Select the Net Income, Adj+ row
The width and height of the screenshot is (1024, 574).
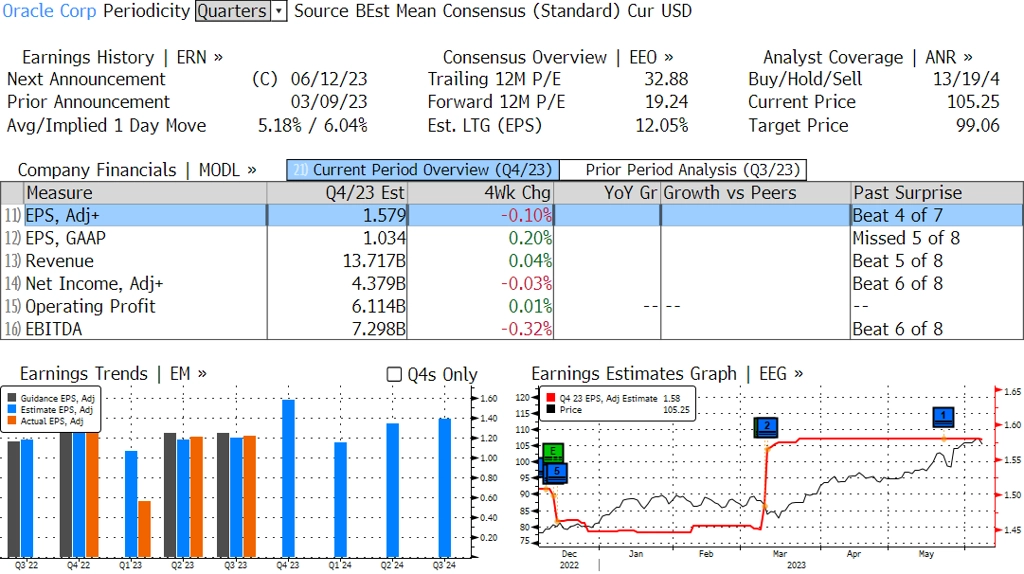coord(512,284)
